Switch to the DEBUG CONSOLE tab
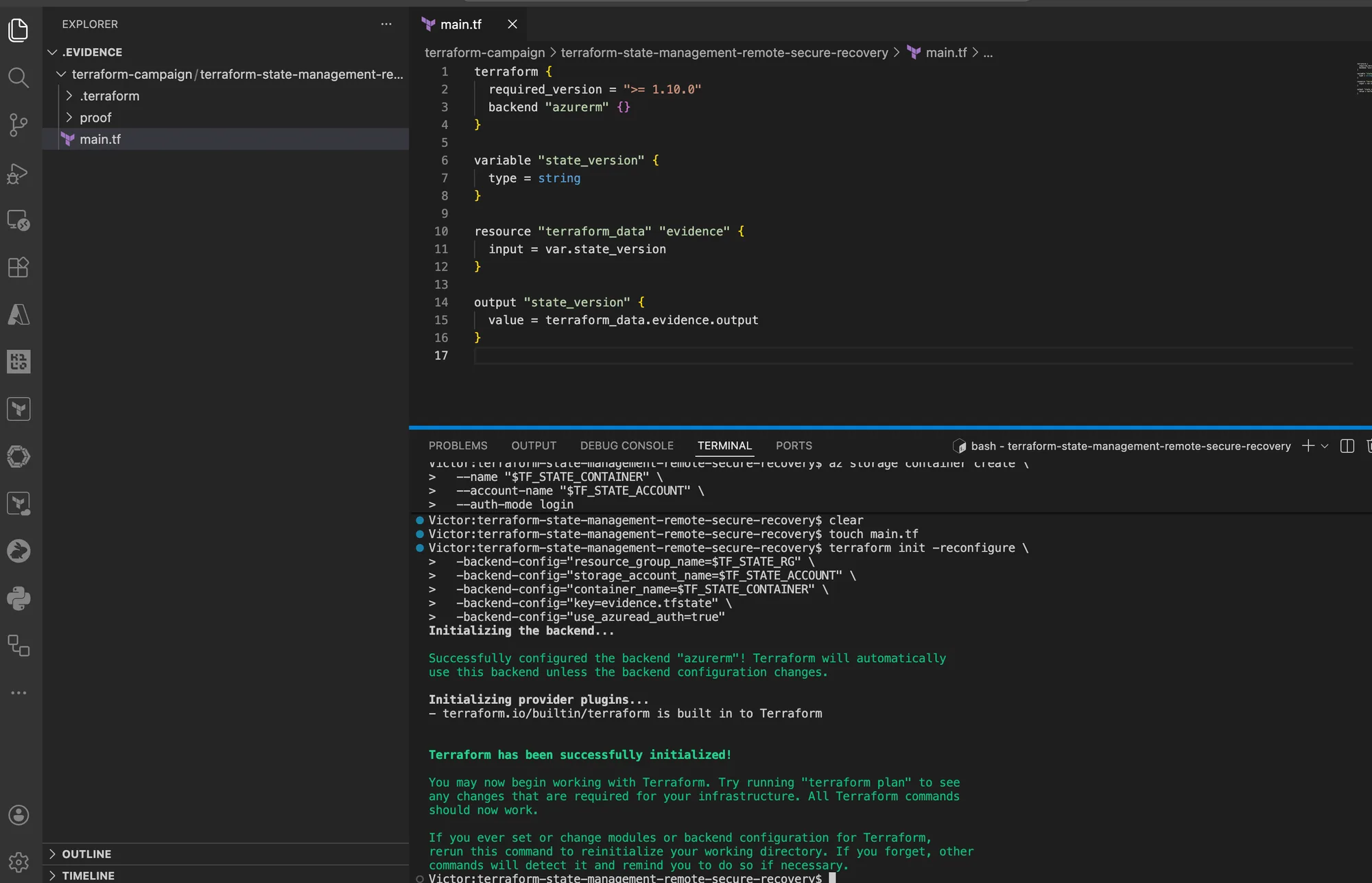The image size is (1372, 883). pos(627,446)
